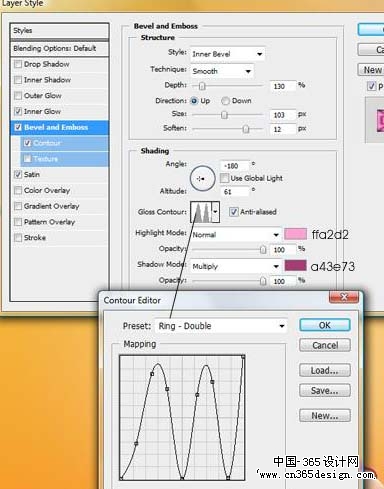
Task: Expand the Preset dropdown Ring - Double
Action: (221, 326)
